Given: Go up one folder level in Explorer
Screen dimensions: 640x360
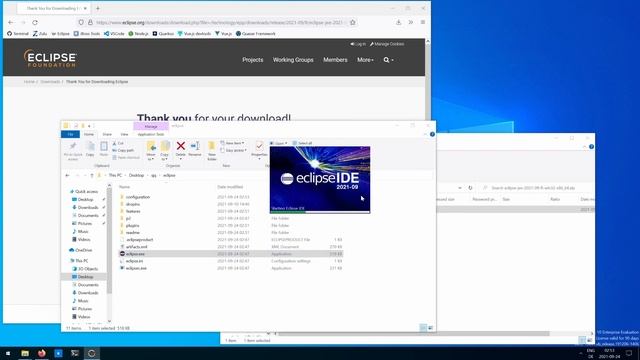Looking at the screenshot, I should point(92,176).
